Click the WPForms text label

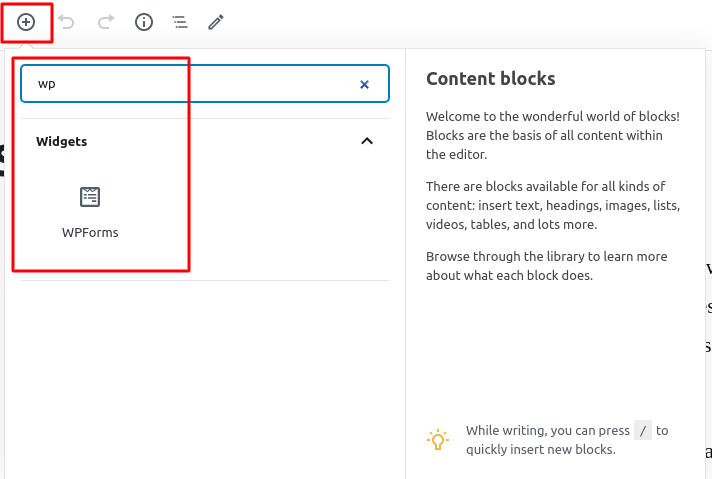(90, 233)
